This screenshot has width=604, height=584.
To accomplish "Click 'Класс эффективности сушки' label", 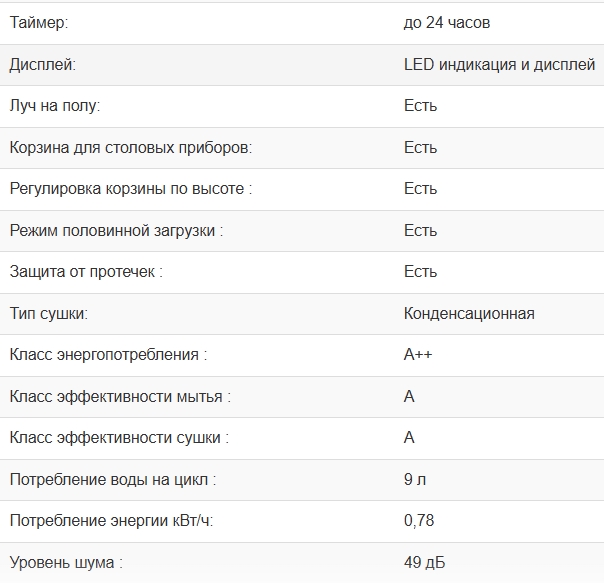I will tap(119, 437).
